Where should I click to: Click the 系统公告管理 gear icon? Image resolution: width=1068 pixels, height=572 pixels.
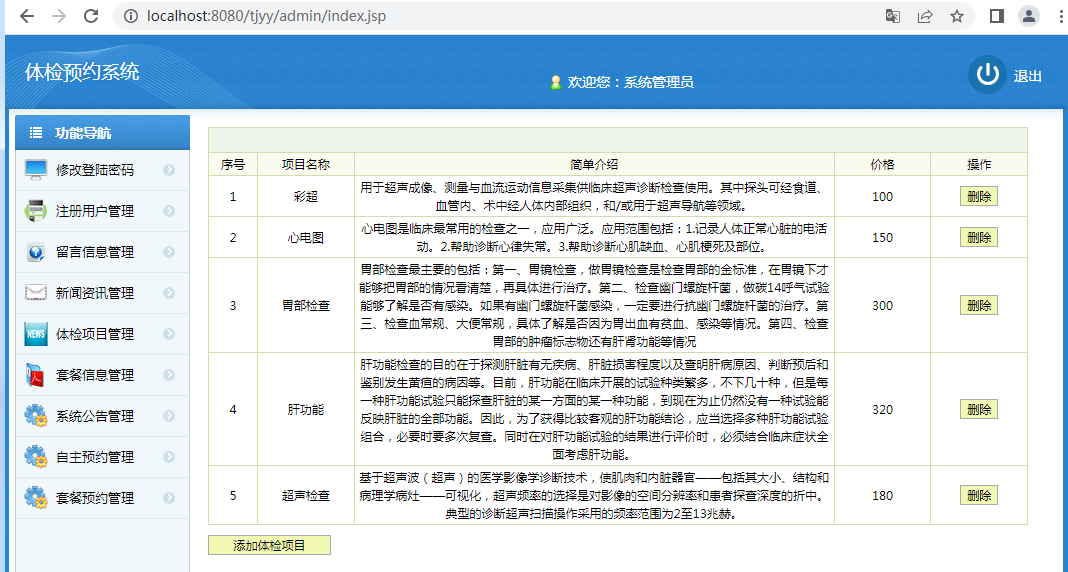tap(36, 415)
